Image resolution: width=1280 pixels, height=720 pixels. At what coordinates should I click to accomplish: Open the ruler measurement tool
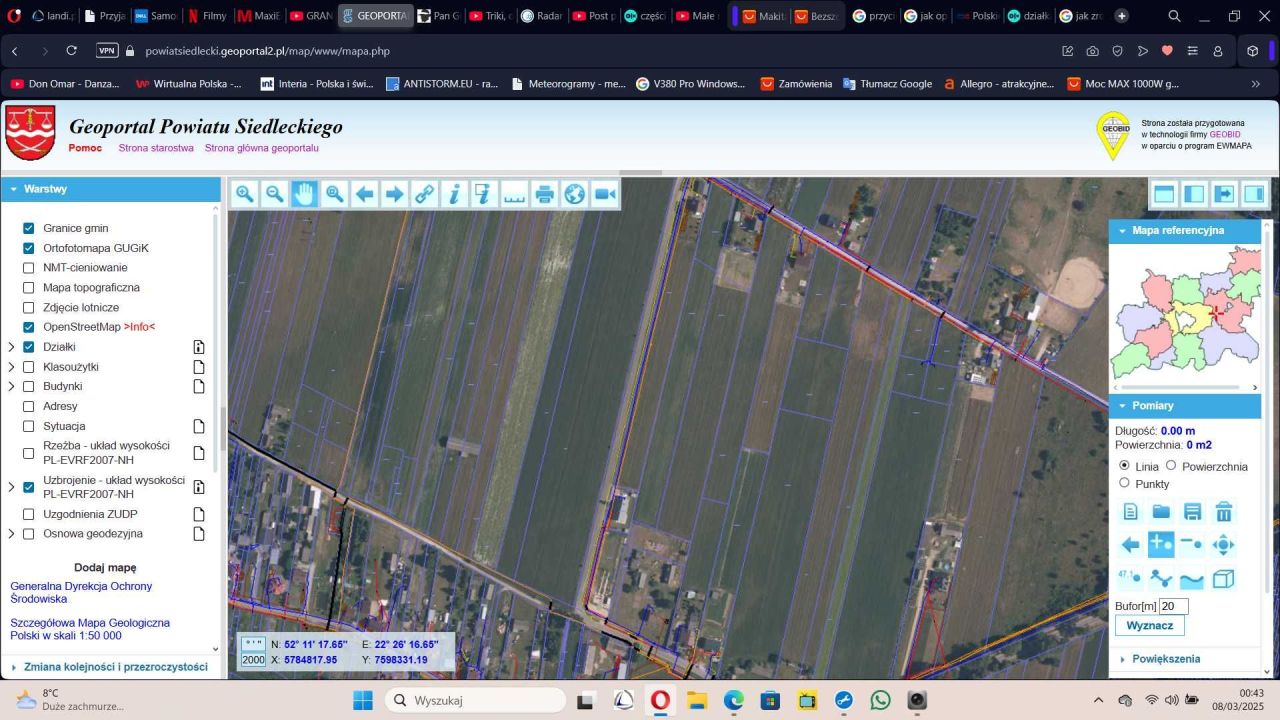tap(514, 194)
